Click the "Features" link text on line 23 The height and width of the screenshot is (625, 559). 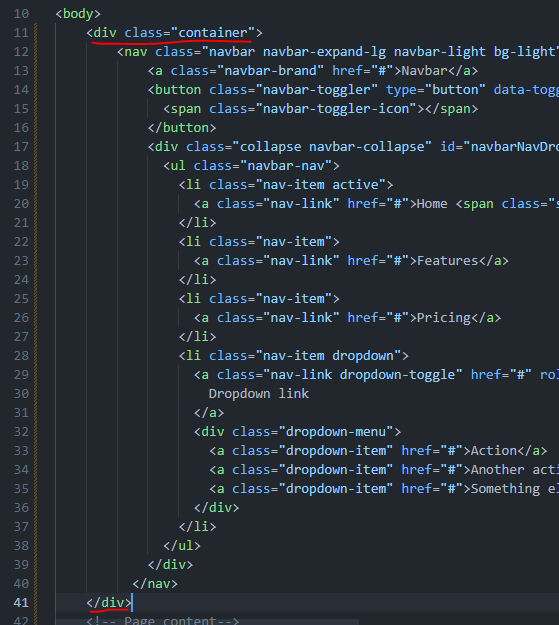(447, 261)
